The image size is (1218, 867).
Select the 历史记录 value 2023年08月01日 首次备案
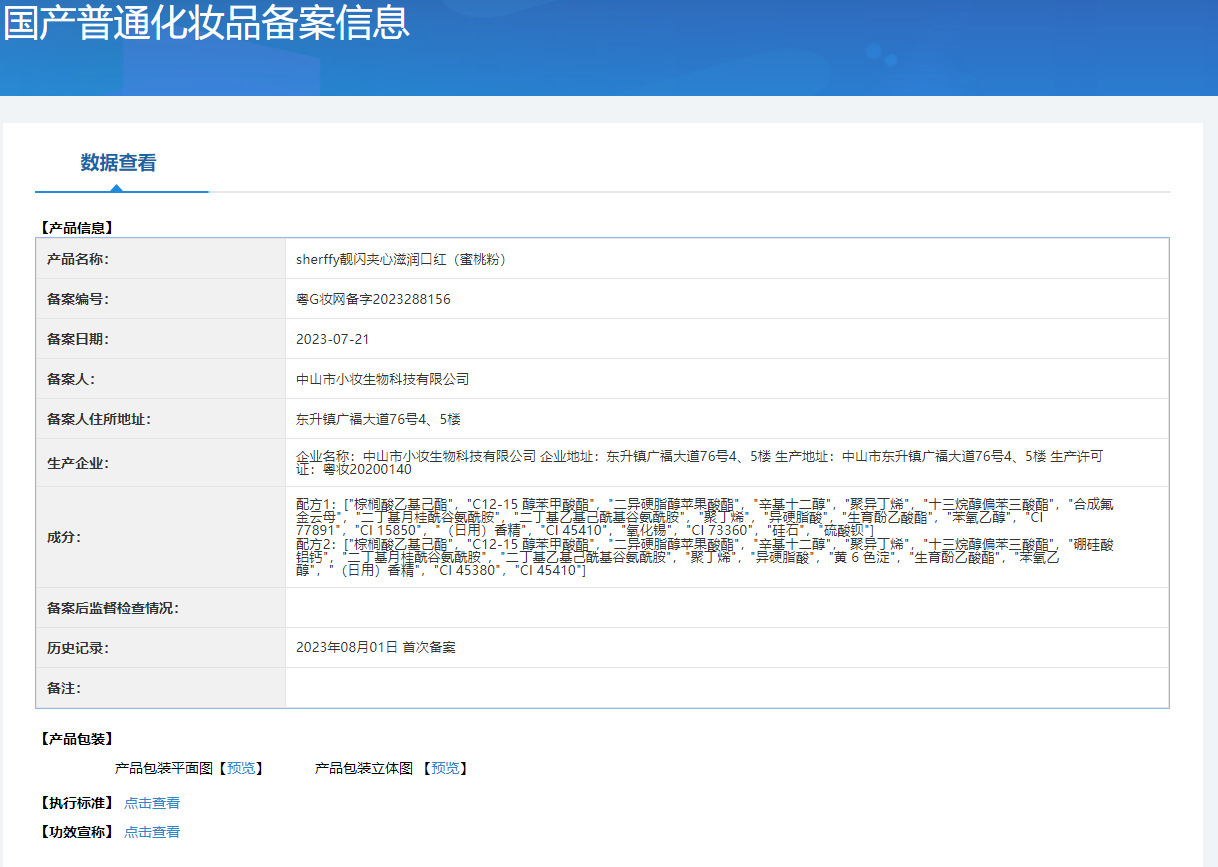tap(376, 646)
